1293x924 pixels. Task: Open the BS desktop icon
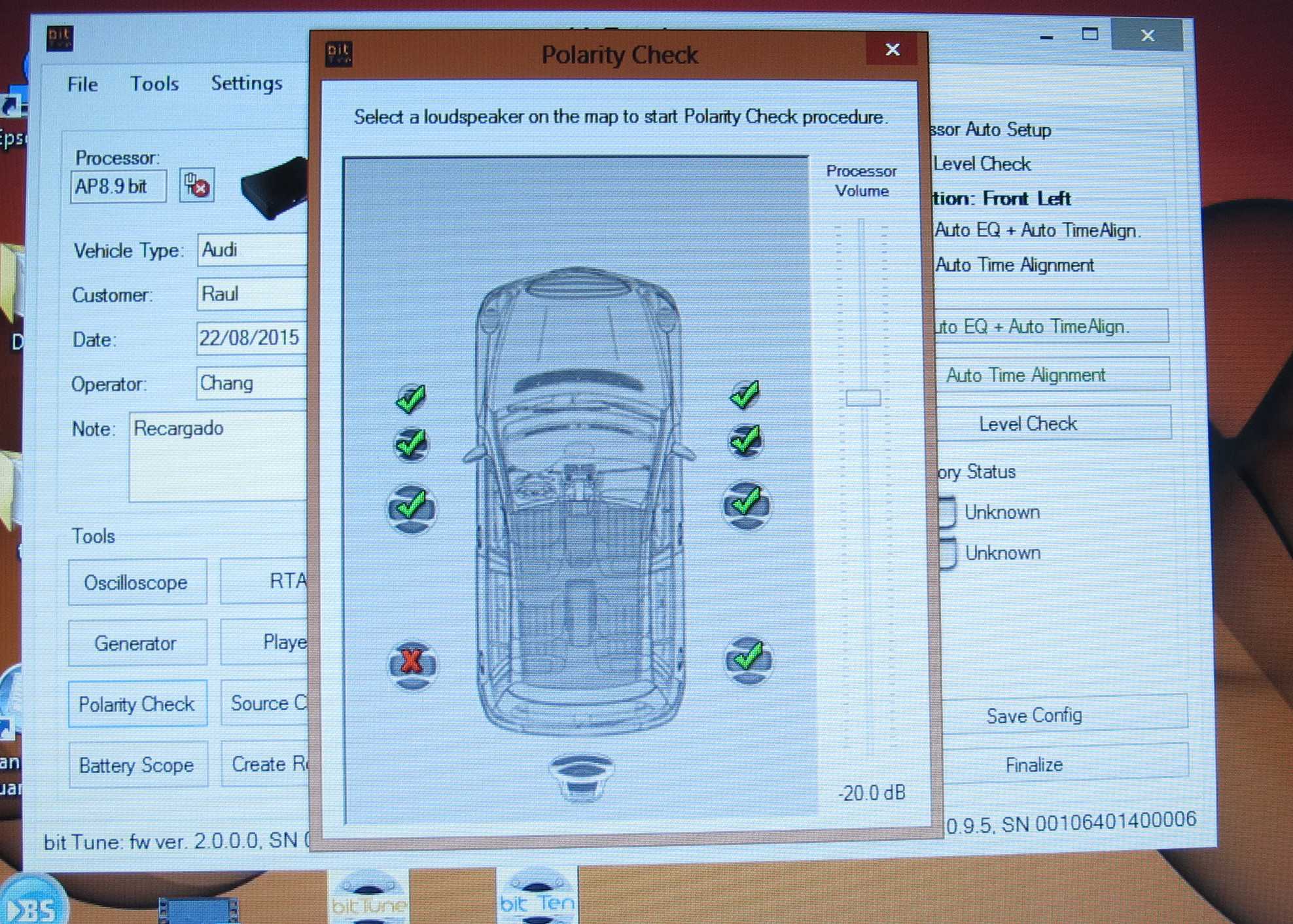[x=33, y=900]
